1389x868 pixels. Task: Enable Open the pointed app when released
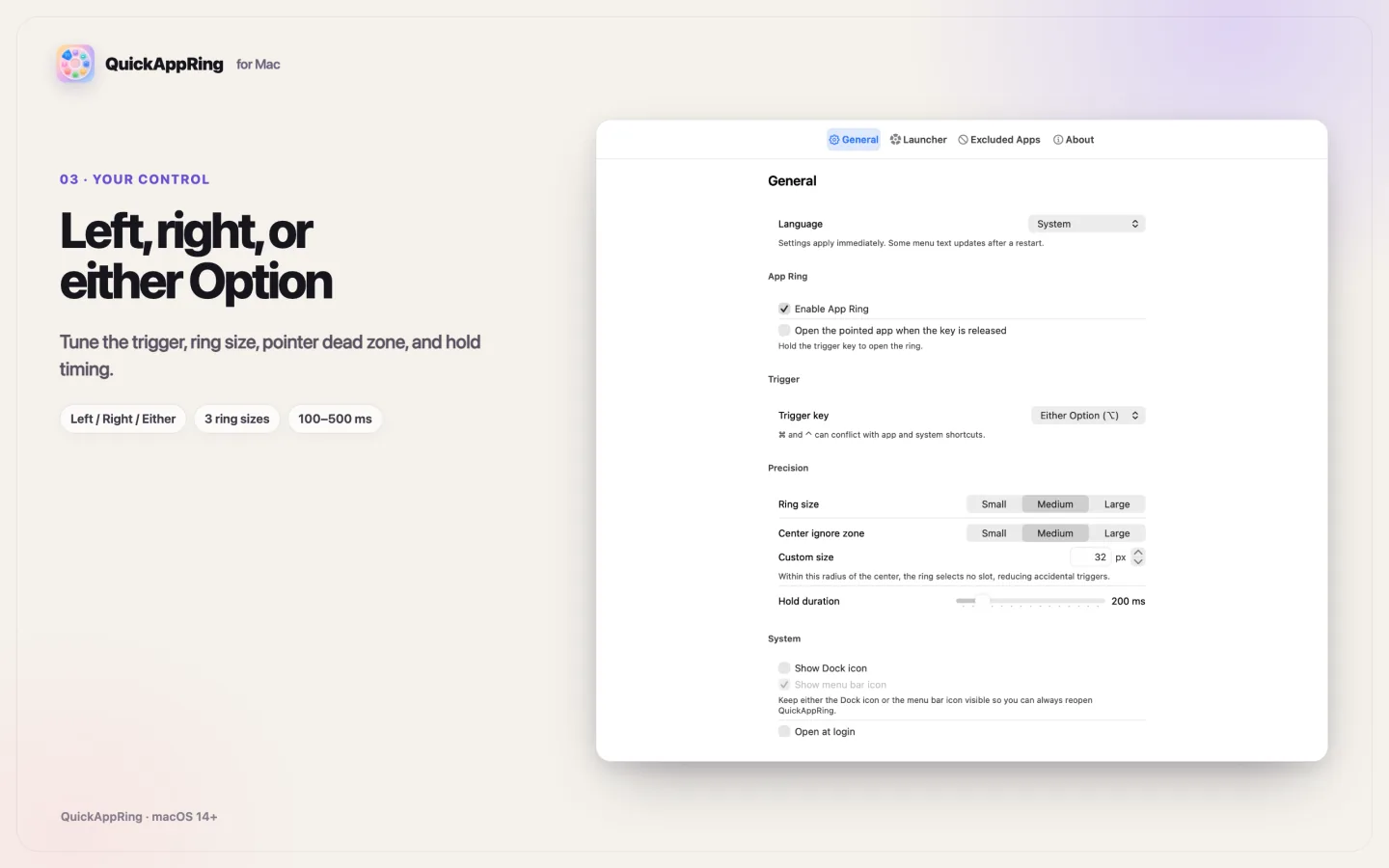point(784,330)
